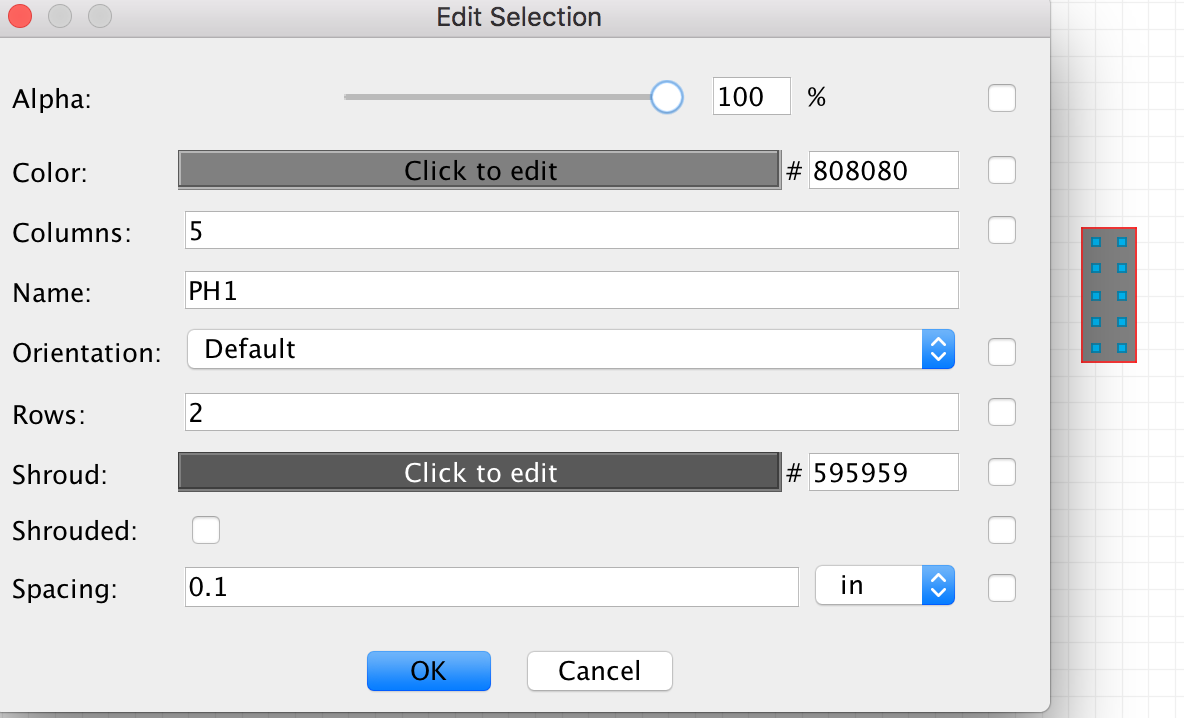Image resolution: width=1184 pixels, height=718 pixels.
Task: Click the blue Orientation stepper arrows
Action: (x=938, y=349)
